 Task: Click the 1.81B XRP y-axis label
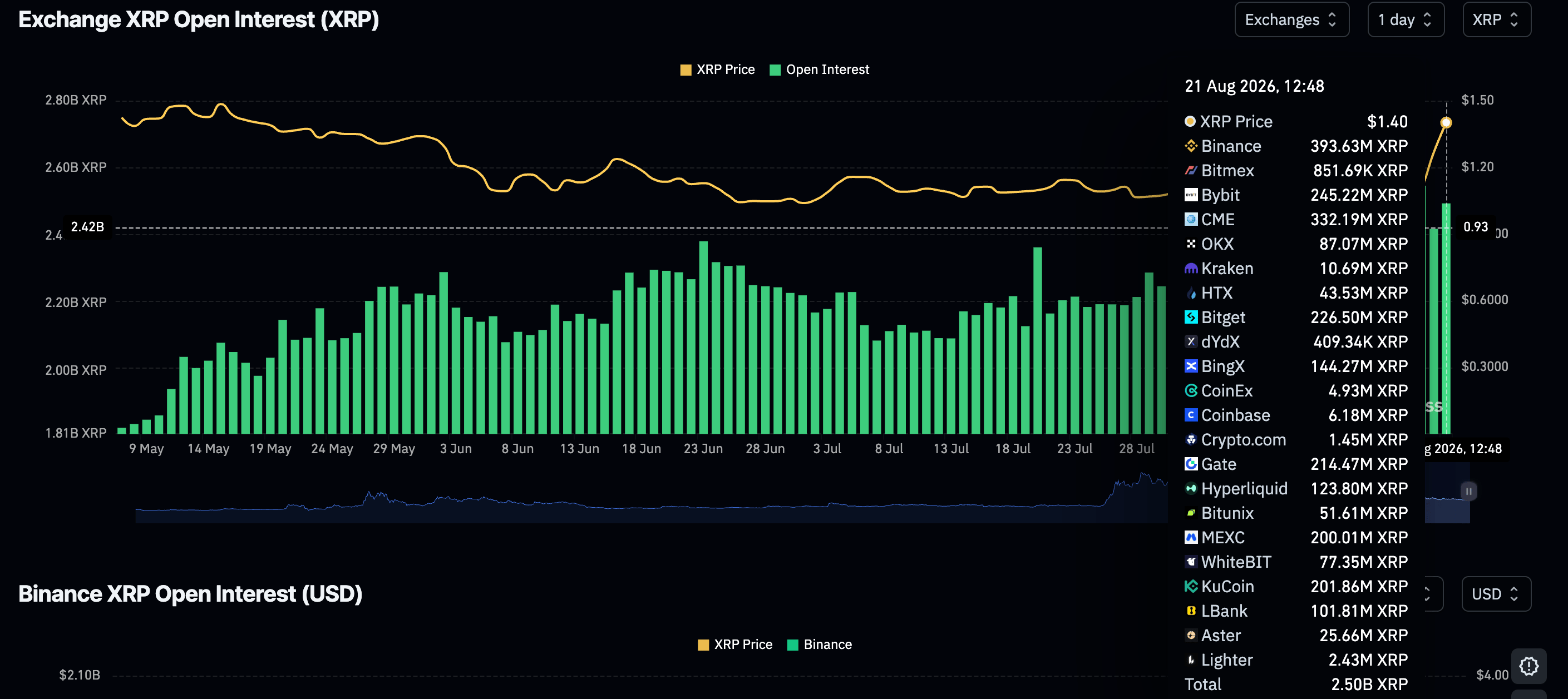click(x=76, y=433)
